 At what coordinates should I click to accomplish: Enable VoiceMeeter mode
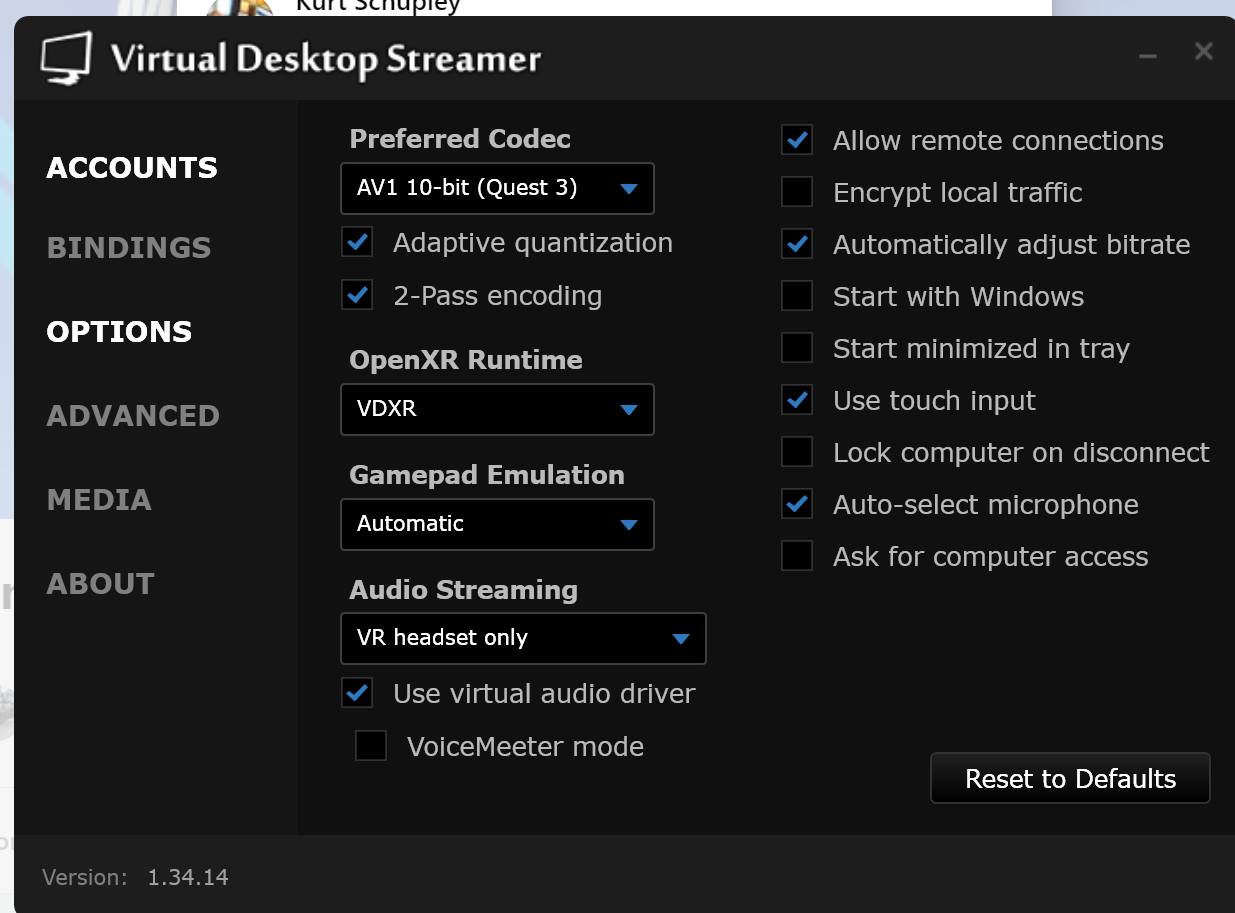(371, 746)
